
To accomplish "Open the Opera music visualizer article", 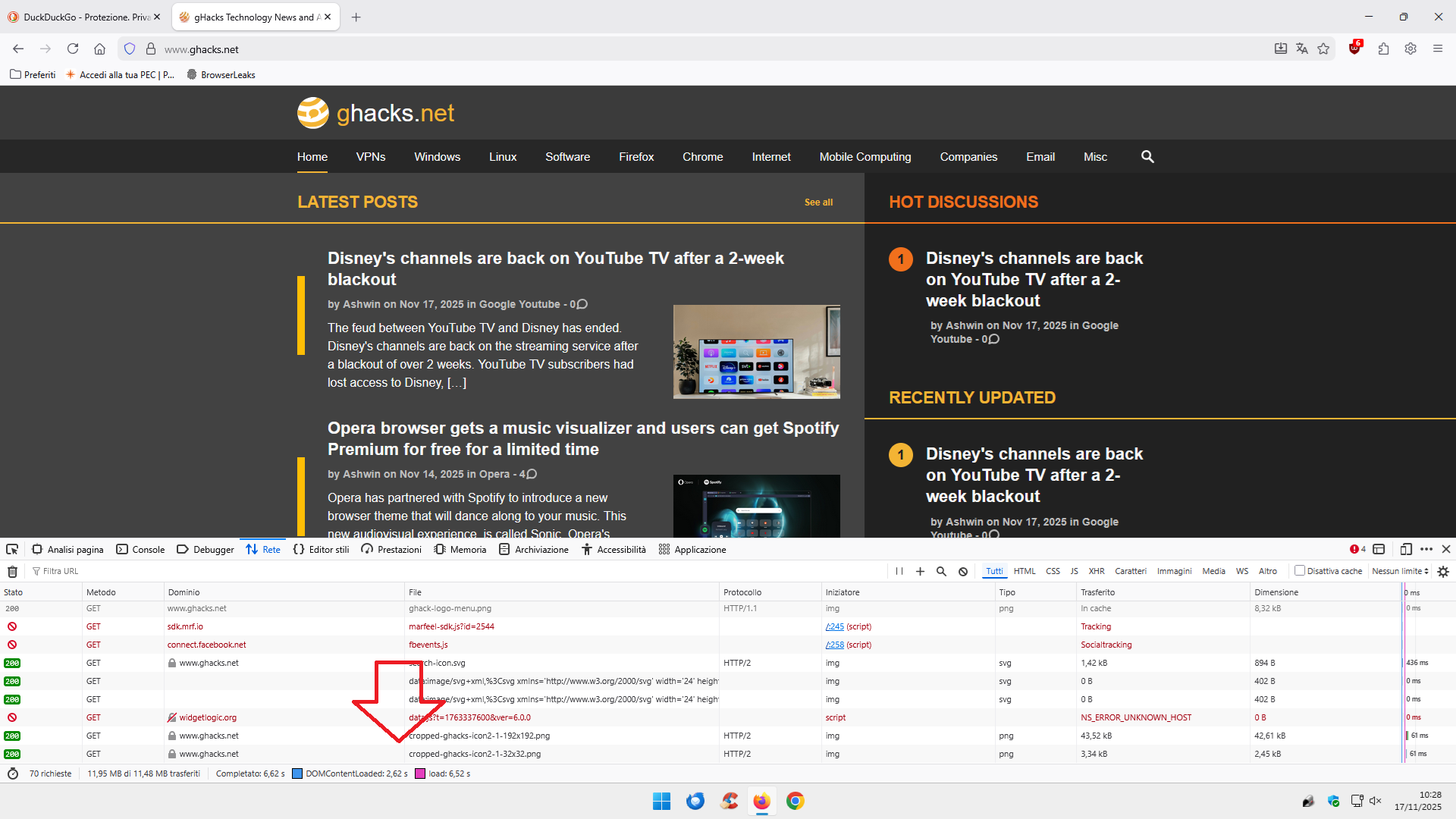I will [x=583, y=438].
